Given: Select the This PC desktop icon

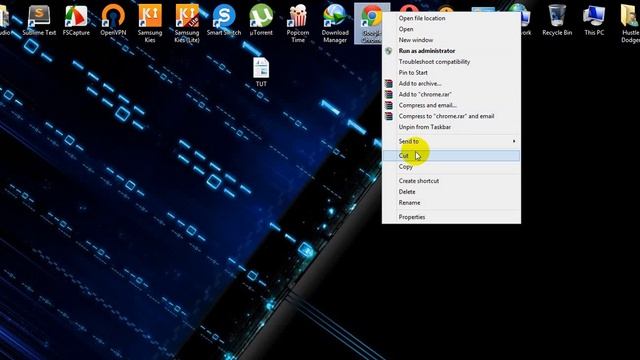Looking at the screenshot, I should (x=594, y=20).
